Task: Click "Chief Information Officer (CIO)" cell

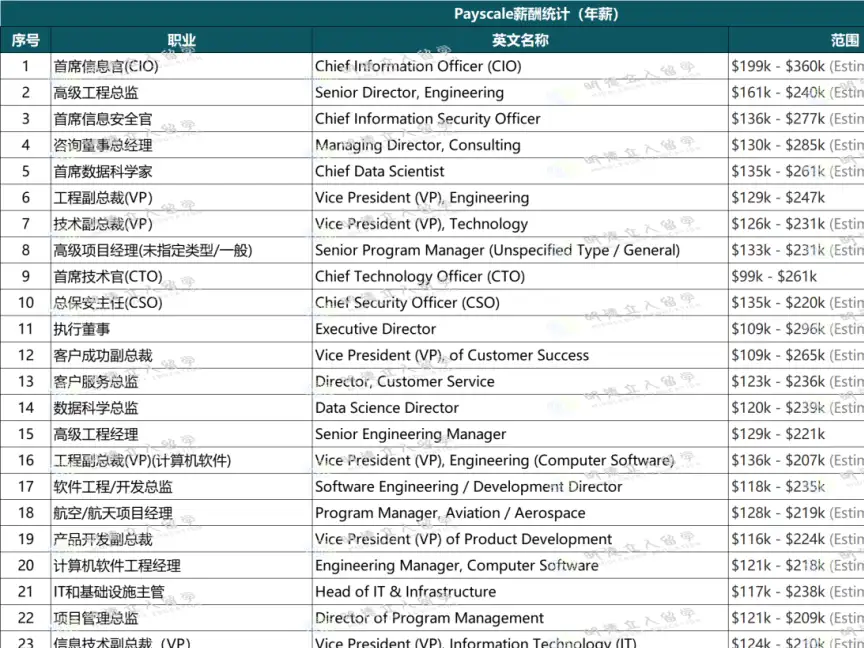Action: tap(520, 66)
